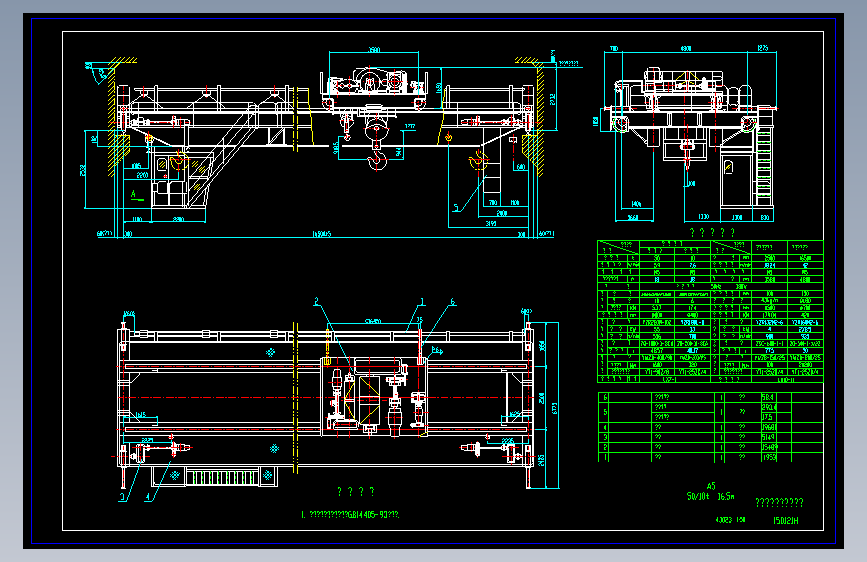Click callout number '6' above the plan view
Viewport: 867px width, 562px height.
[453, 301]
